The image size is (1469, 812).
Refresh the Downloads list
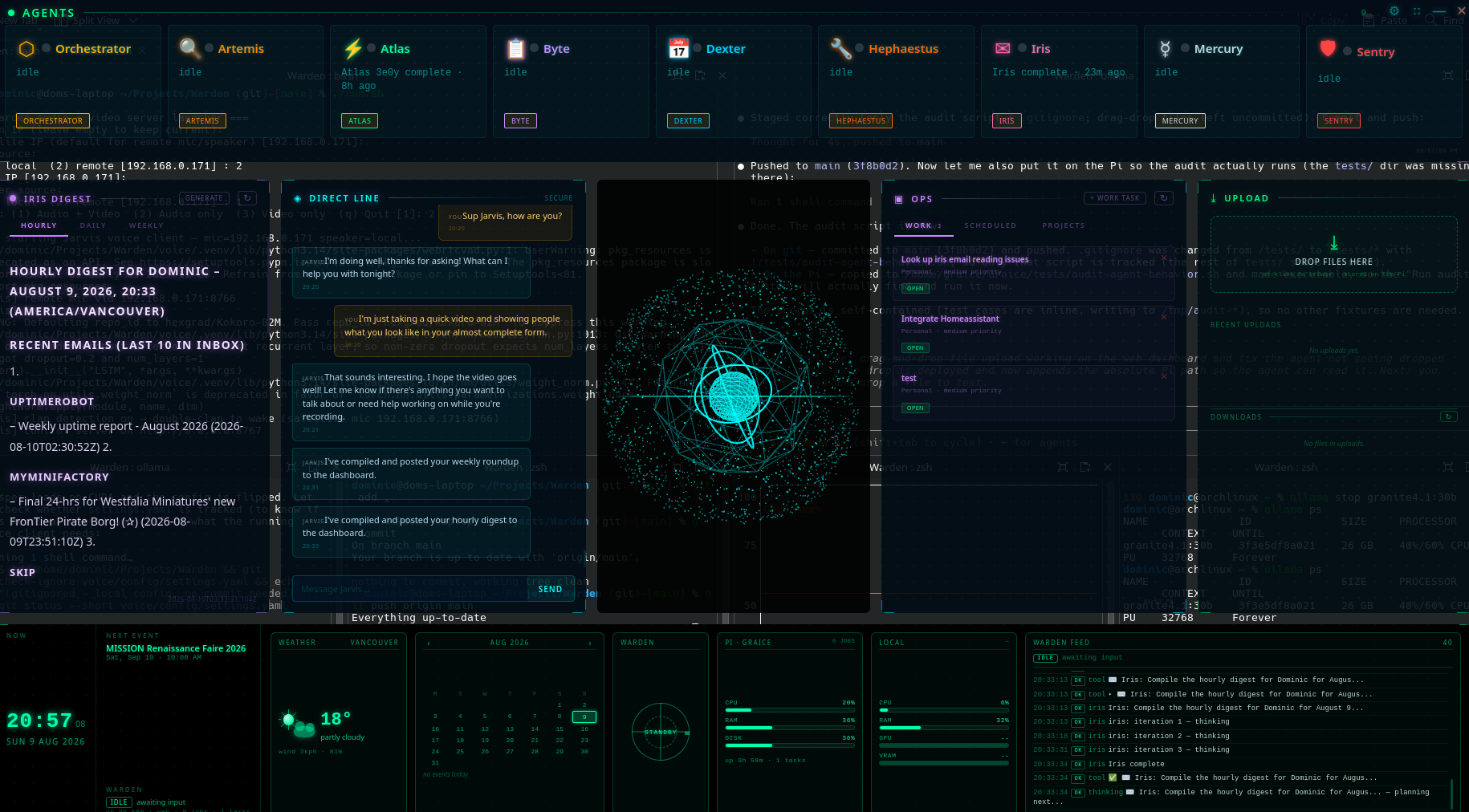(x=1449, y=416)
